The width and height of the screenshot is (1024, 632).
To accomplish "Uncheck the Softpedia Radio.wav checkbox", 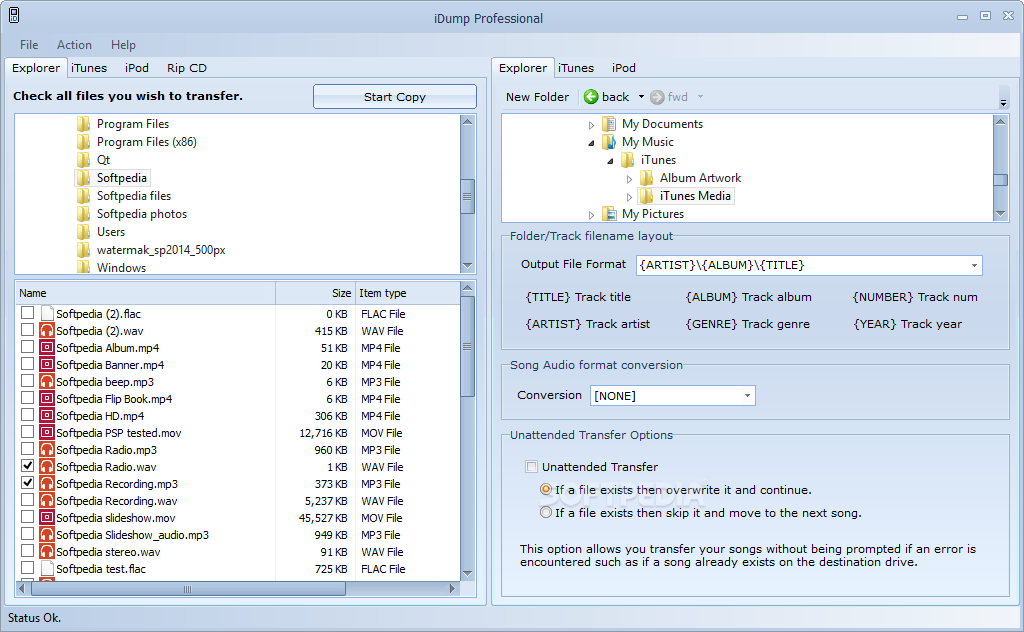I will click(27, 466).
